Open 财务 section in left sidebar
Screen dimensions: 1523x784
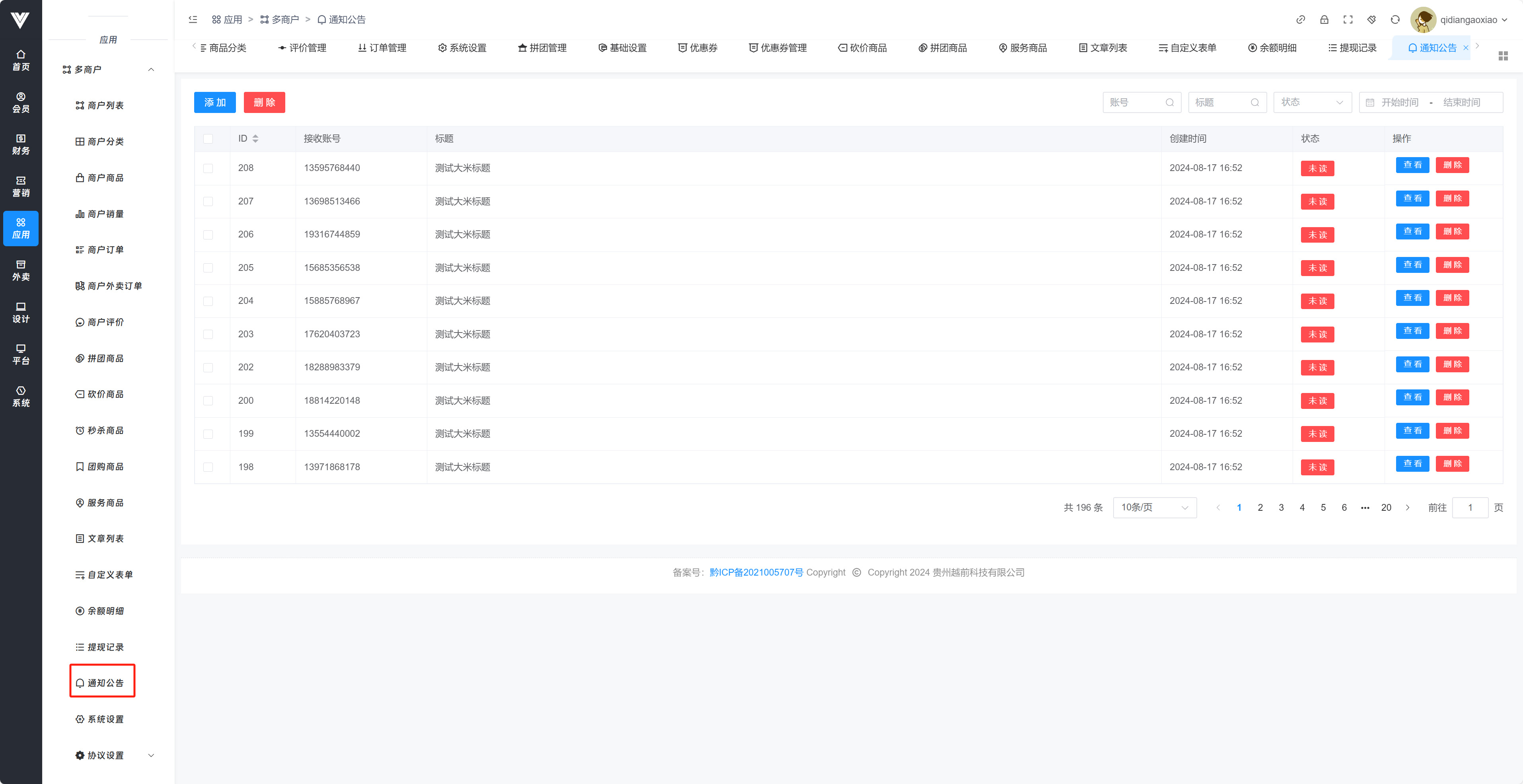21,144
